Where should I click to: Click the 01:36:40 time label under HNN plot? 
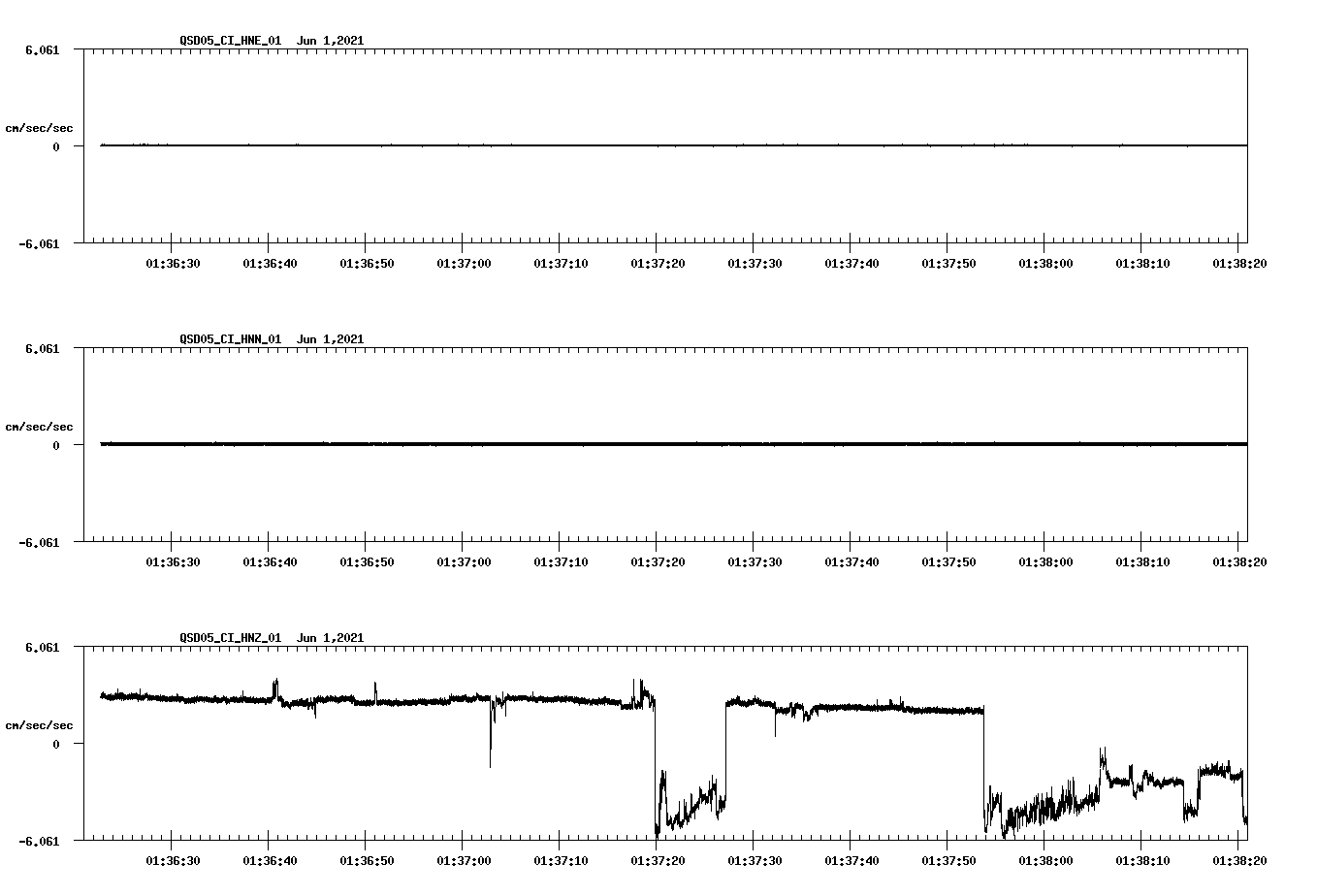point(270,561)
